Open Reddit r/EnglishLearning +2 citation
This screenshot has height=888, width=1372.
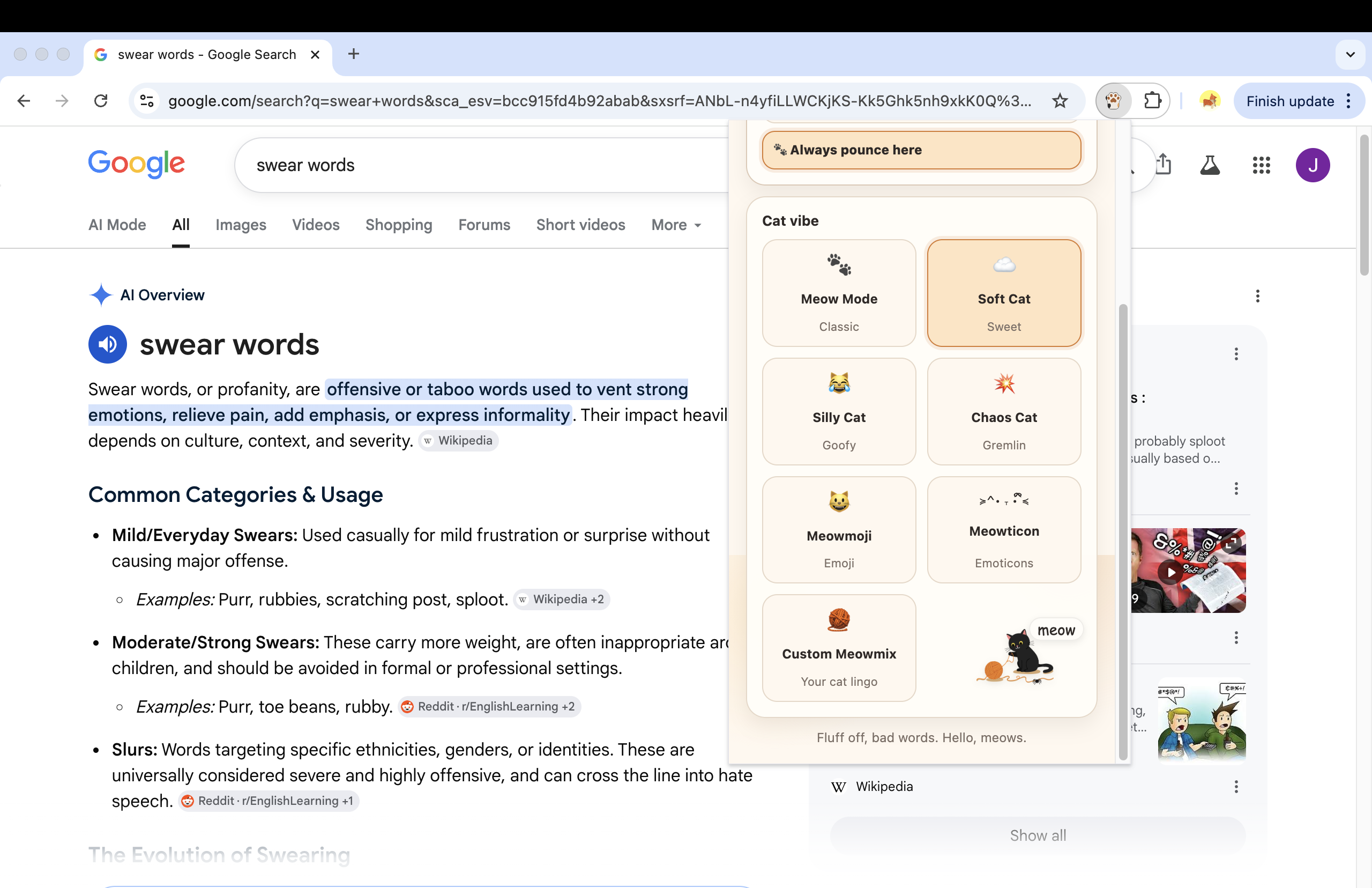489,707
